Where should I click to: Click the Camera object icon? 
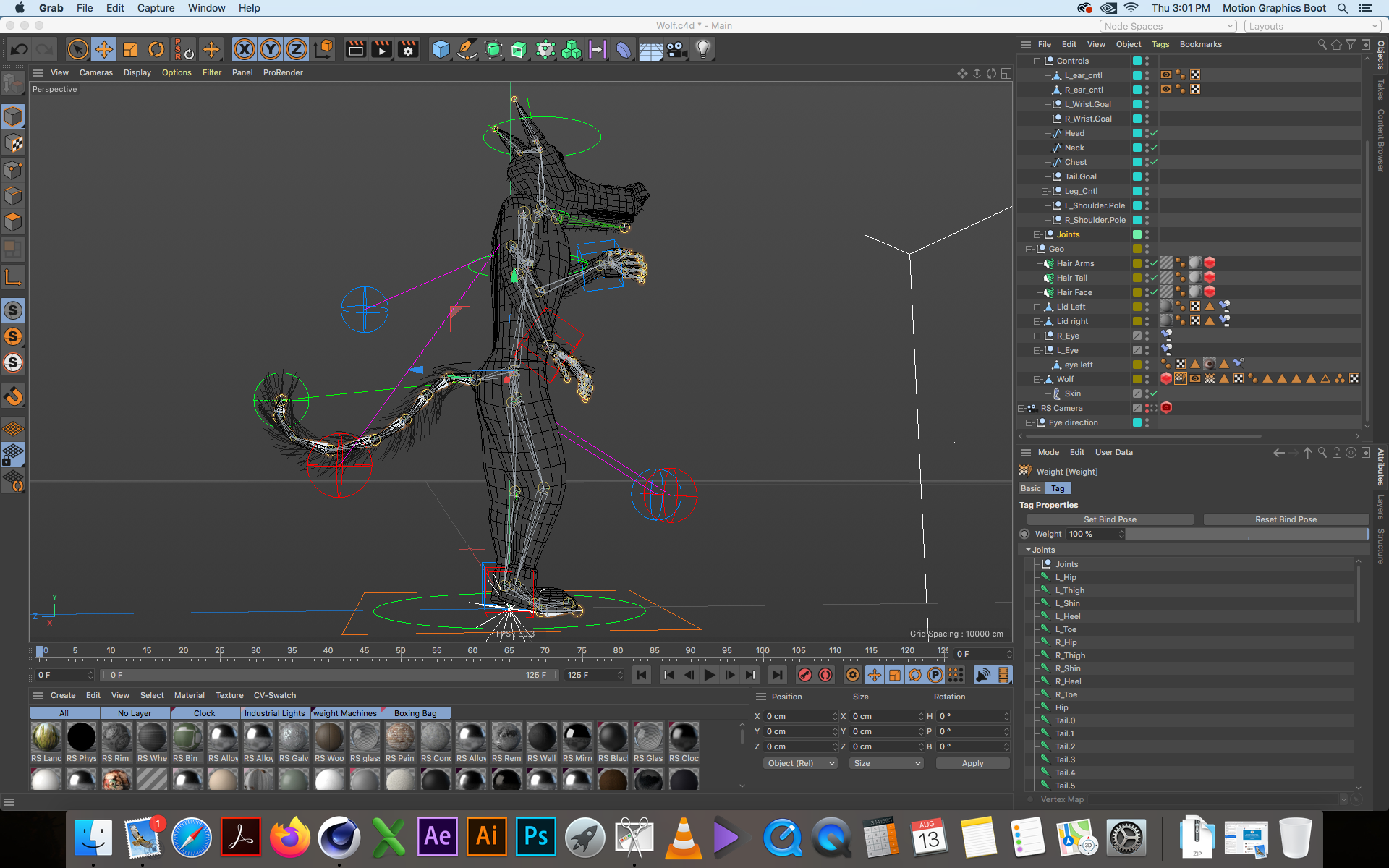tap(676, 49)
